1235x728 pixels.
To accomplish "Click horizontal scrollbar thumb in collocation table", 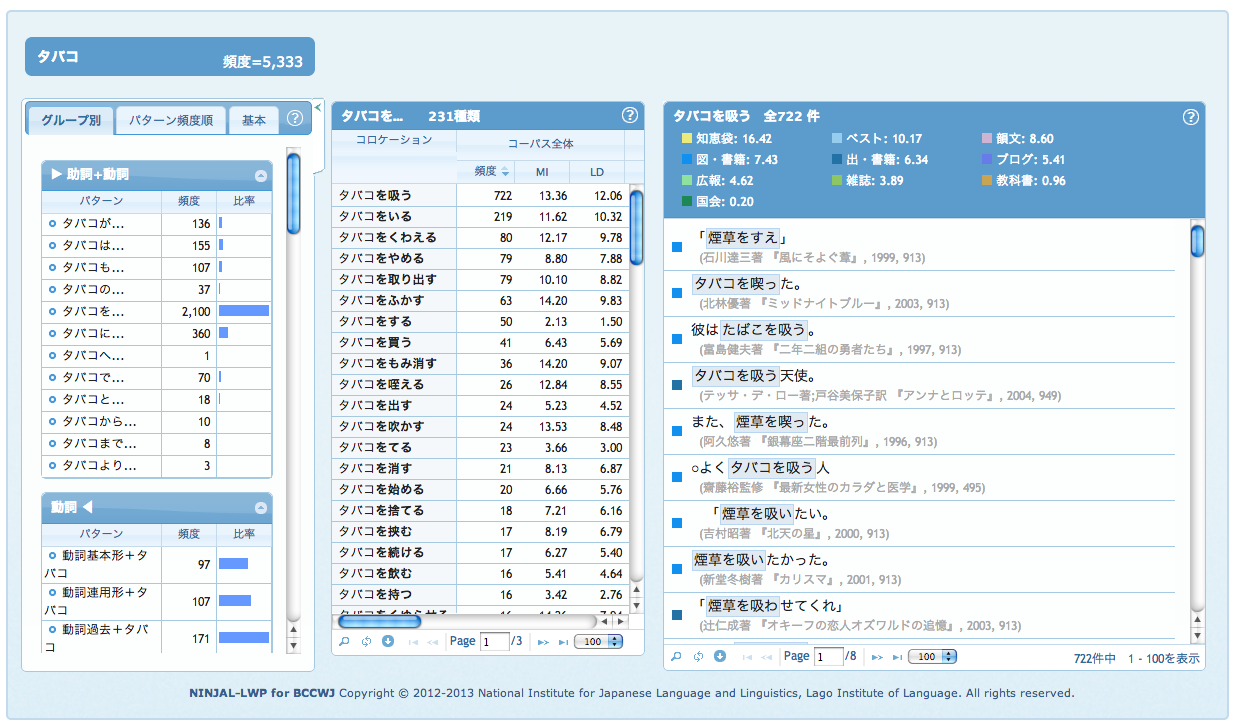I will click(x=379, y=620).
